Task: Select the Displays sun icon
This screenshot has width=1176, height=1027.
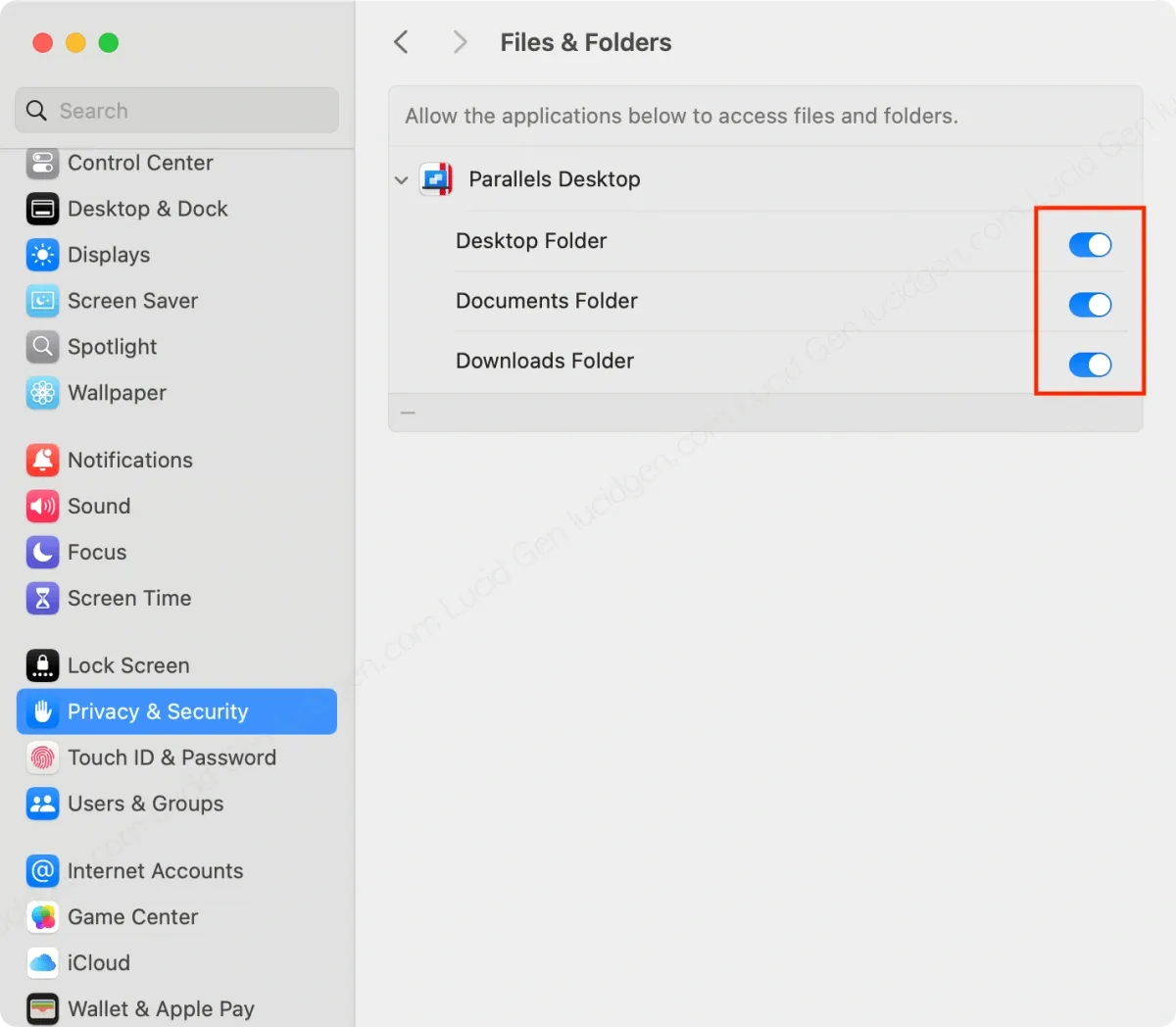Action: coord(42,255)
